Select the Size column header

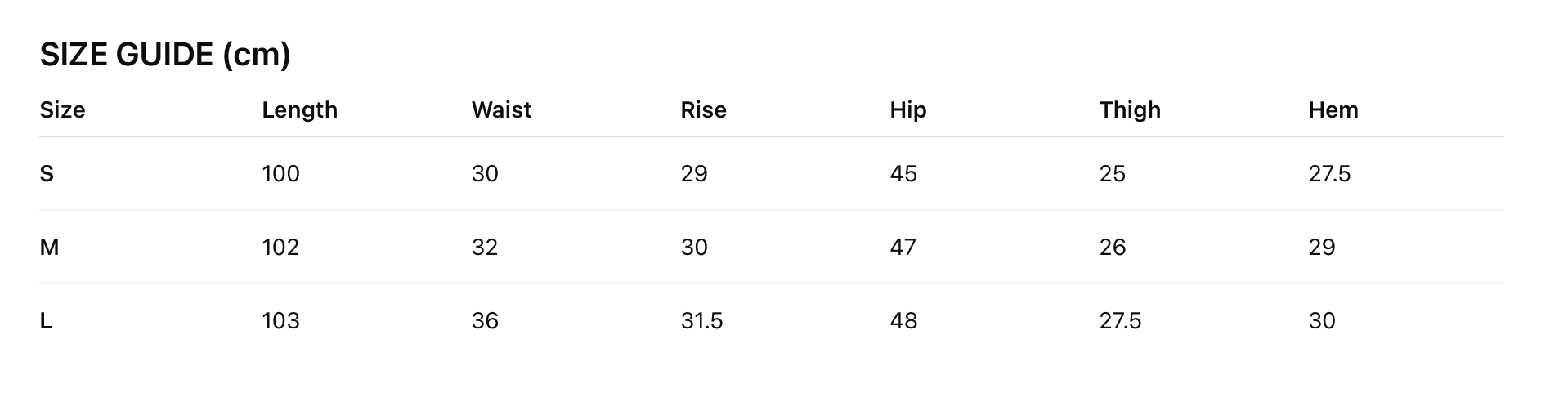pyautogui.click(x=62, y=109)
